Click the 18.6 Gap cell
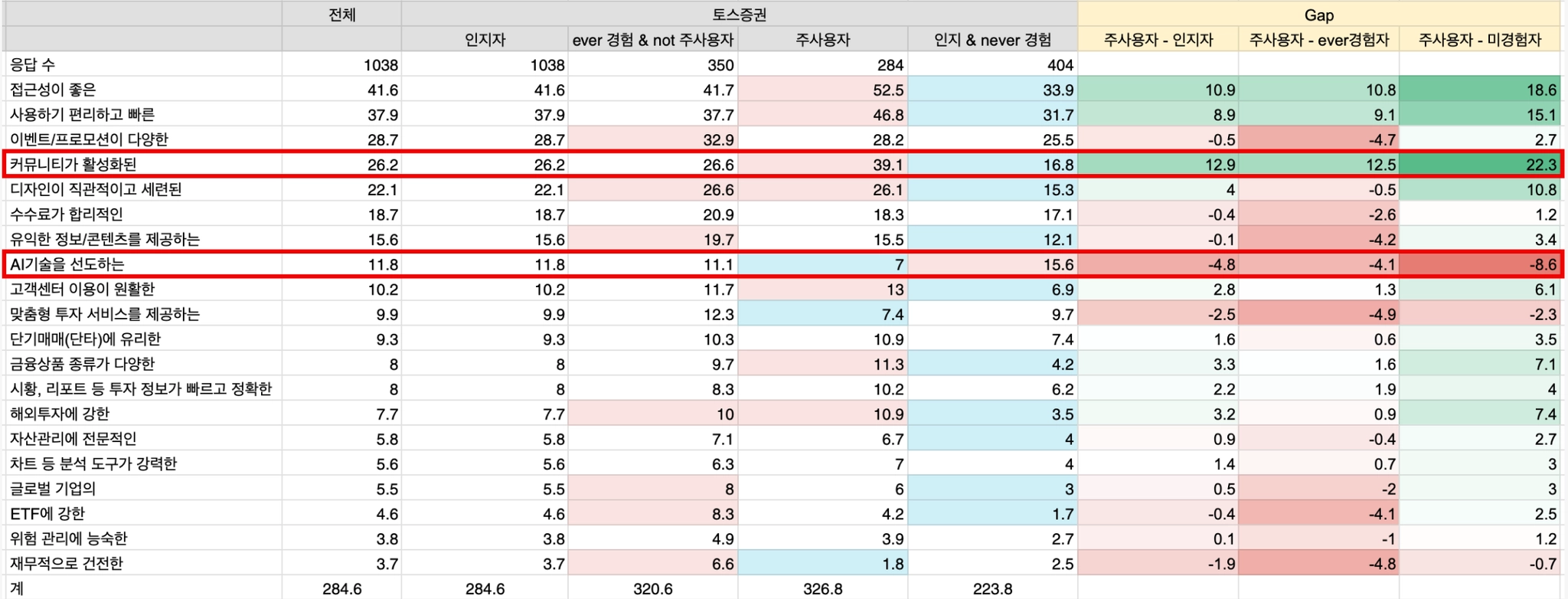 [1480, 90]
